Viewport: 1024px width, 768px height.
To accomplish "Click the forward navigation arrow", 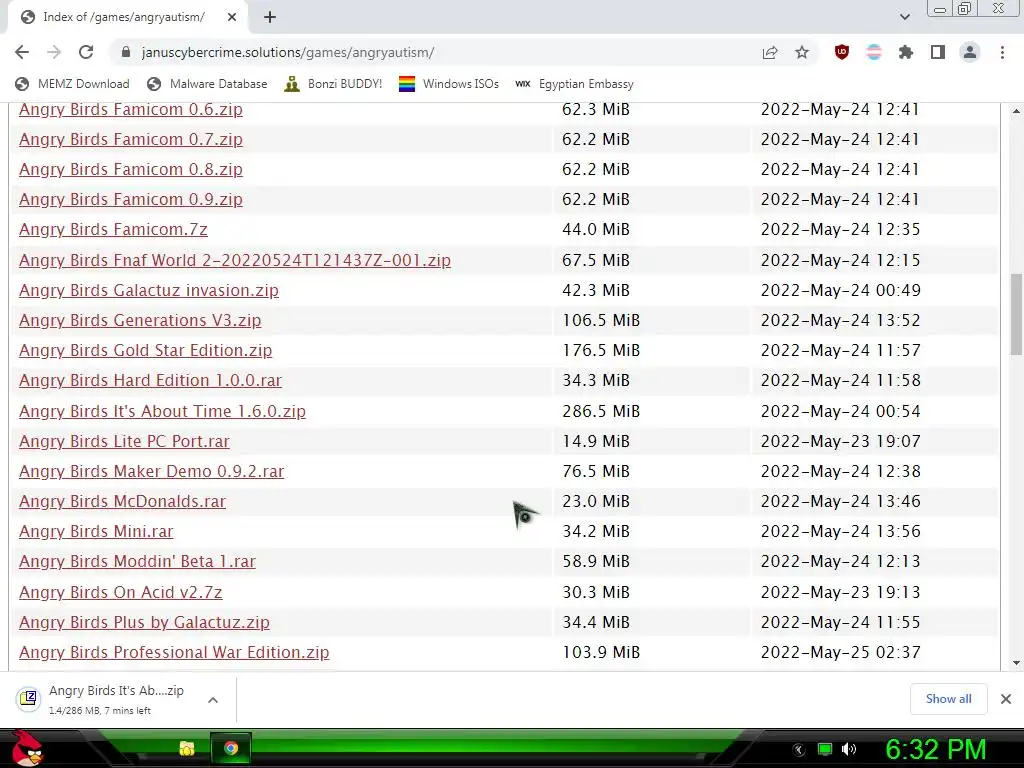I will pos(54,52).
